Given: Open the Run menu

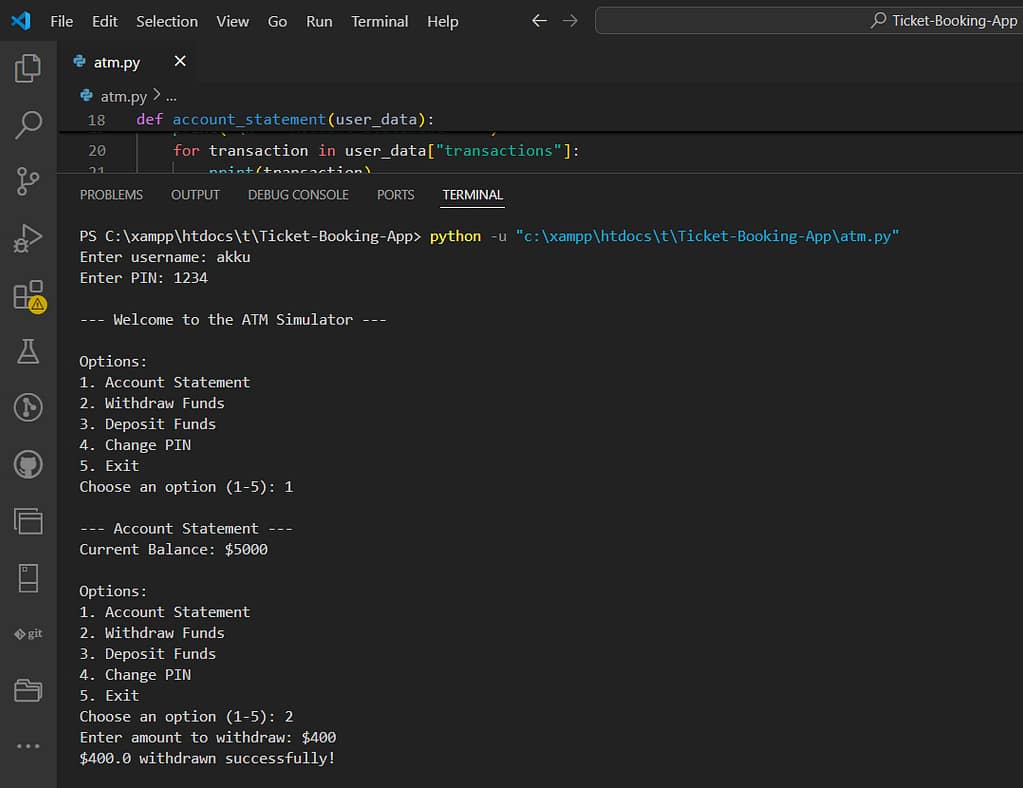Looking at the screenshot, I should tap(319, 20).
